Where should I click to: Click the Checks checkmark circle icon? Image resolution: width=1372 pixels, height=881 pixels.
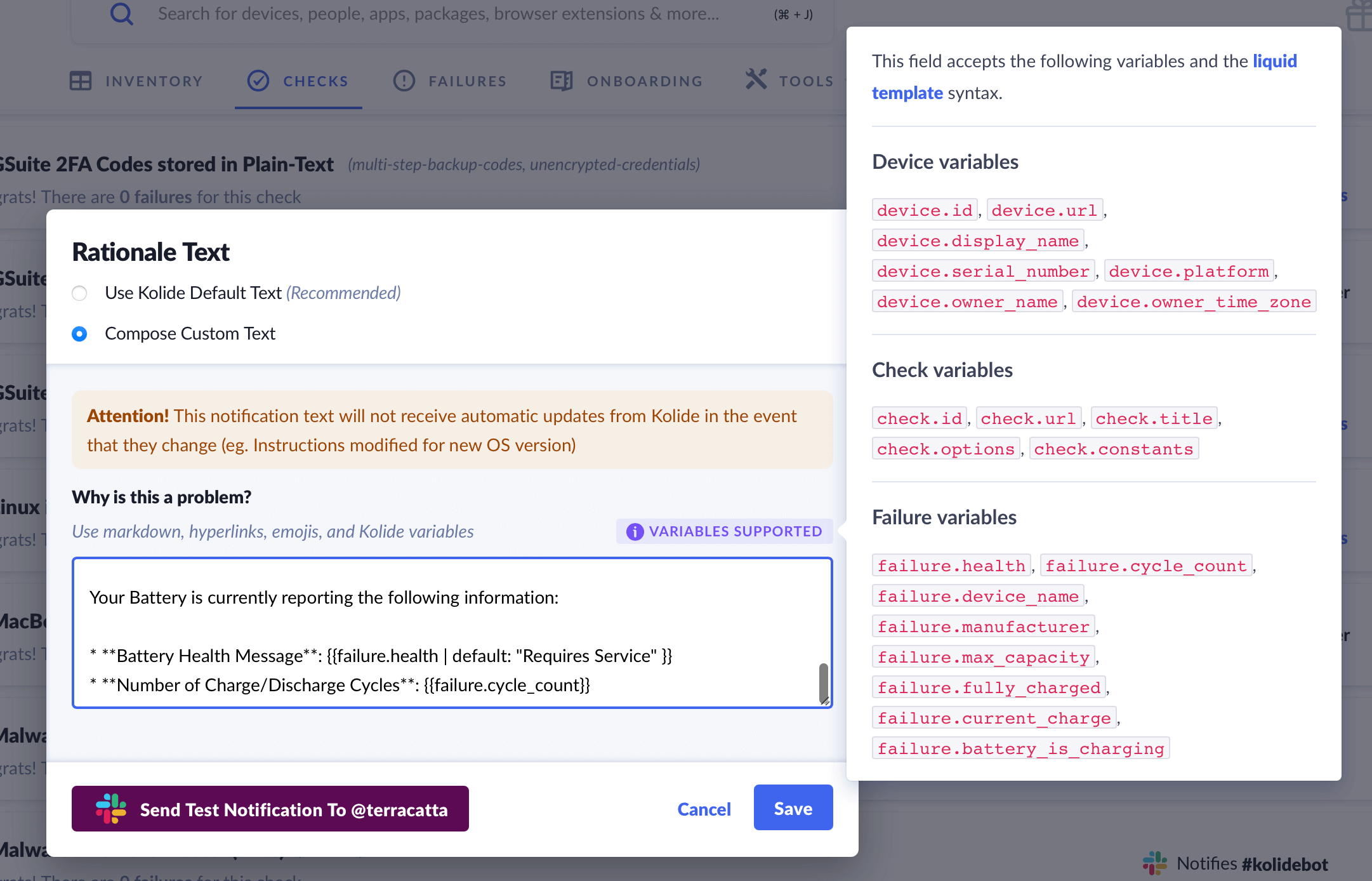(258, 81)
